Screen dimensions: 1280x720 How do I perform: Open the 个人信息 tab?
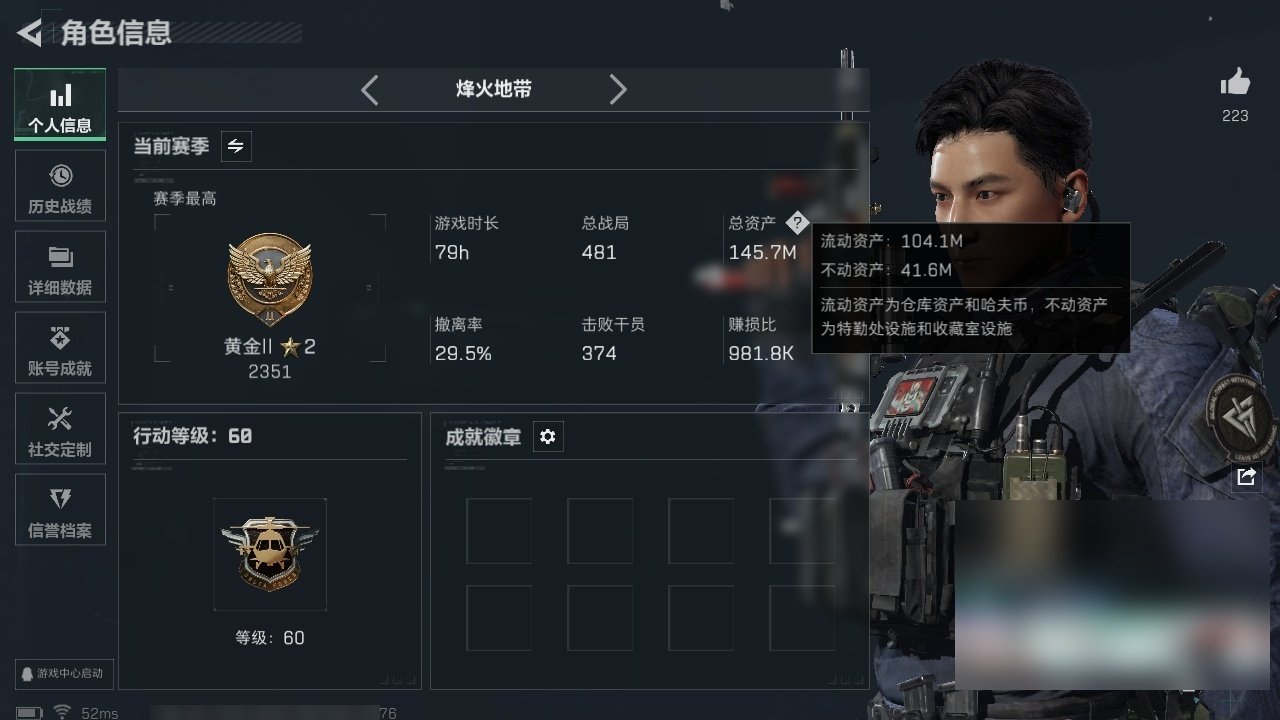60,104
